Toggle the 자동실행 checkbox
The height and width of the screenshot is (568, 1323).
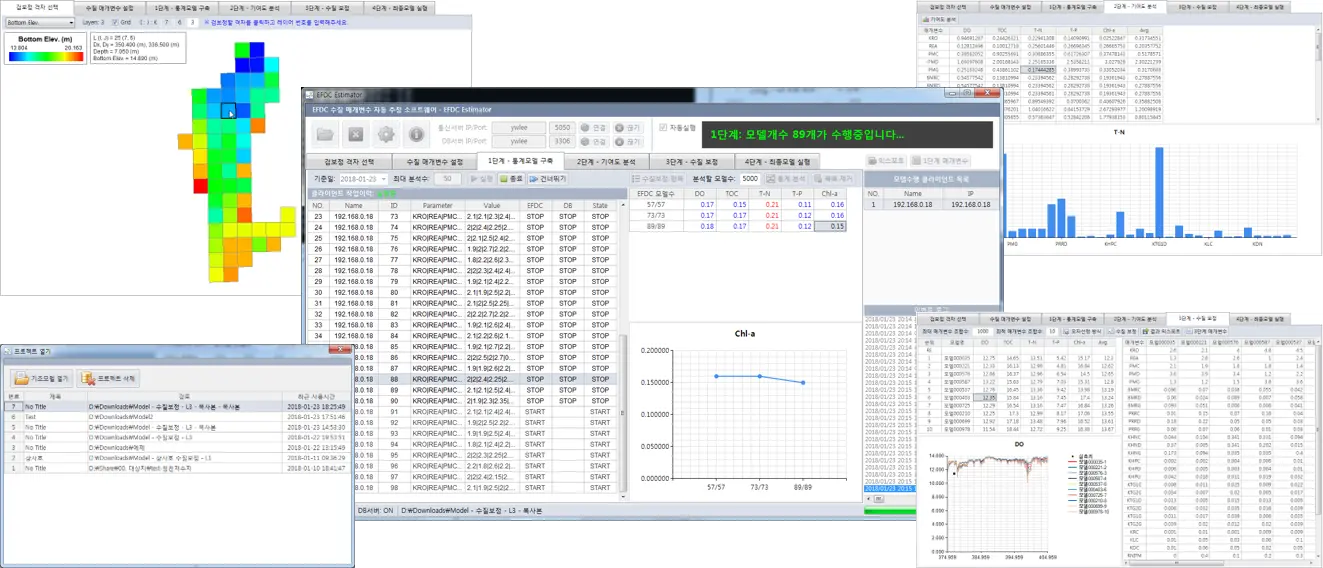tap(663, 128)
